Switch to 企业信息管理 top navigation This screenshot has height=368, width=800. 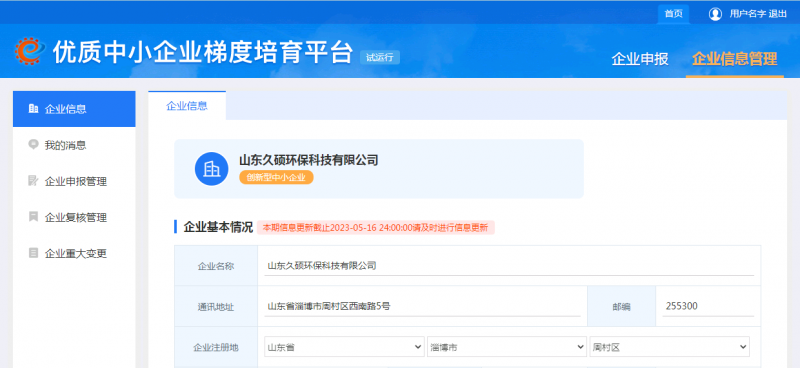[734, 59]
